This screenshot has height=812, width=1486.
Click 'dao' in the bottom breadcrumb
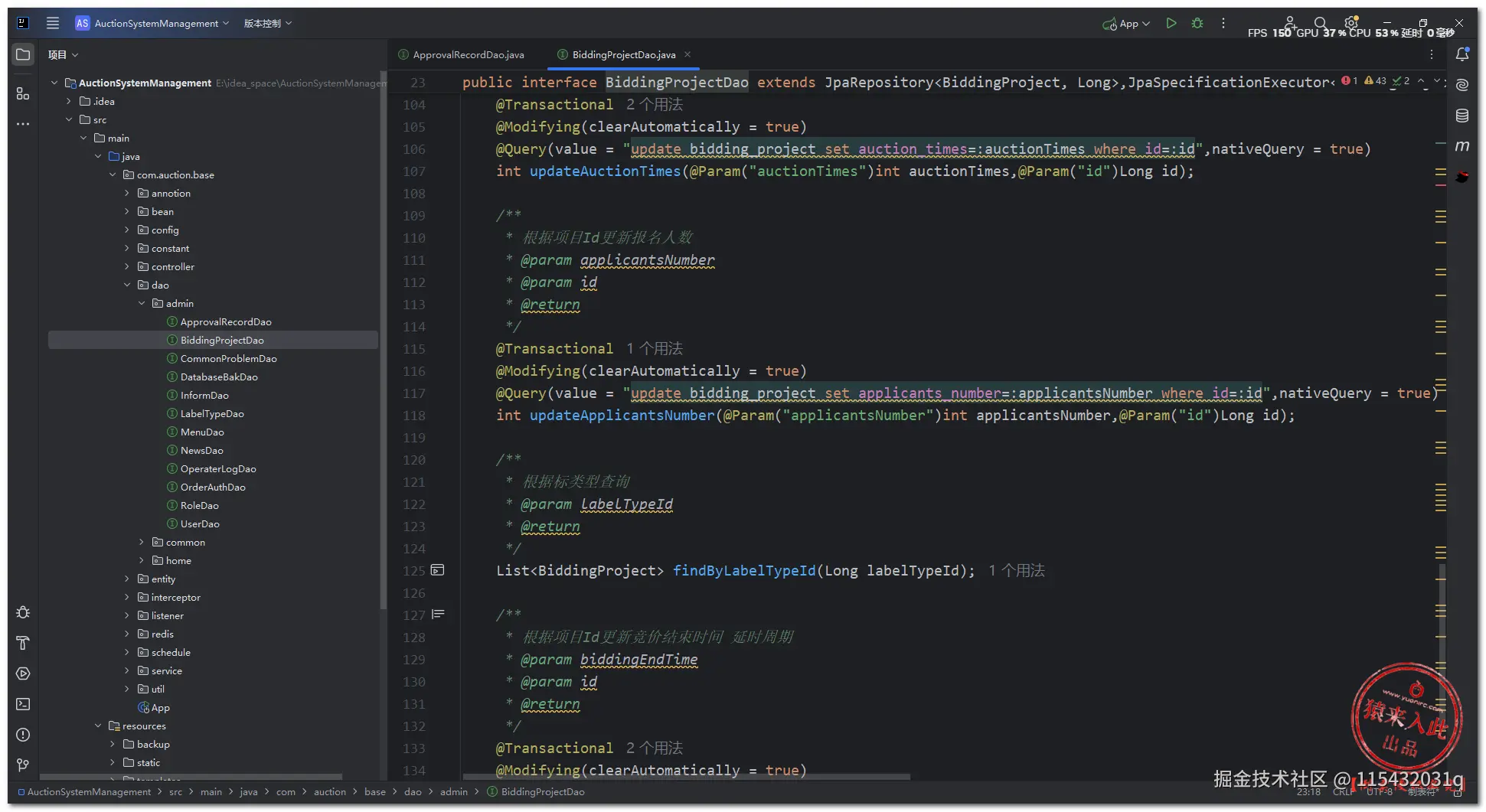(x=413, y=791)
